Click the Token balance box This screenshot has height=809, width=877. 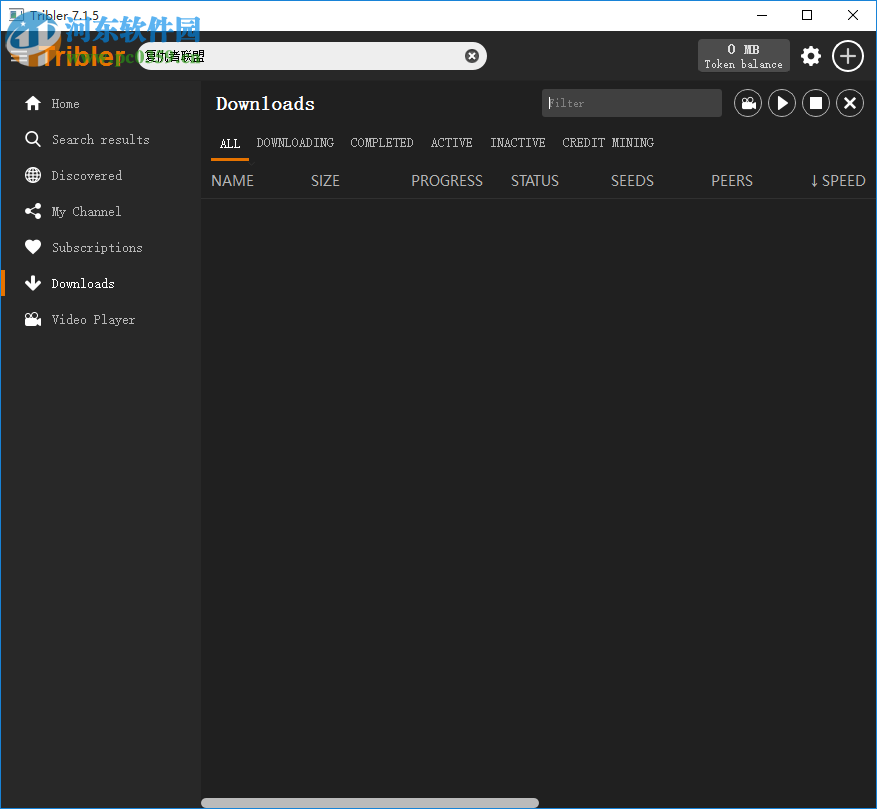743,56
